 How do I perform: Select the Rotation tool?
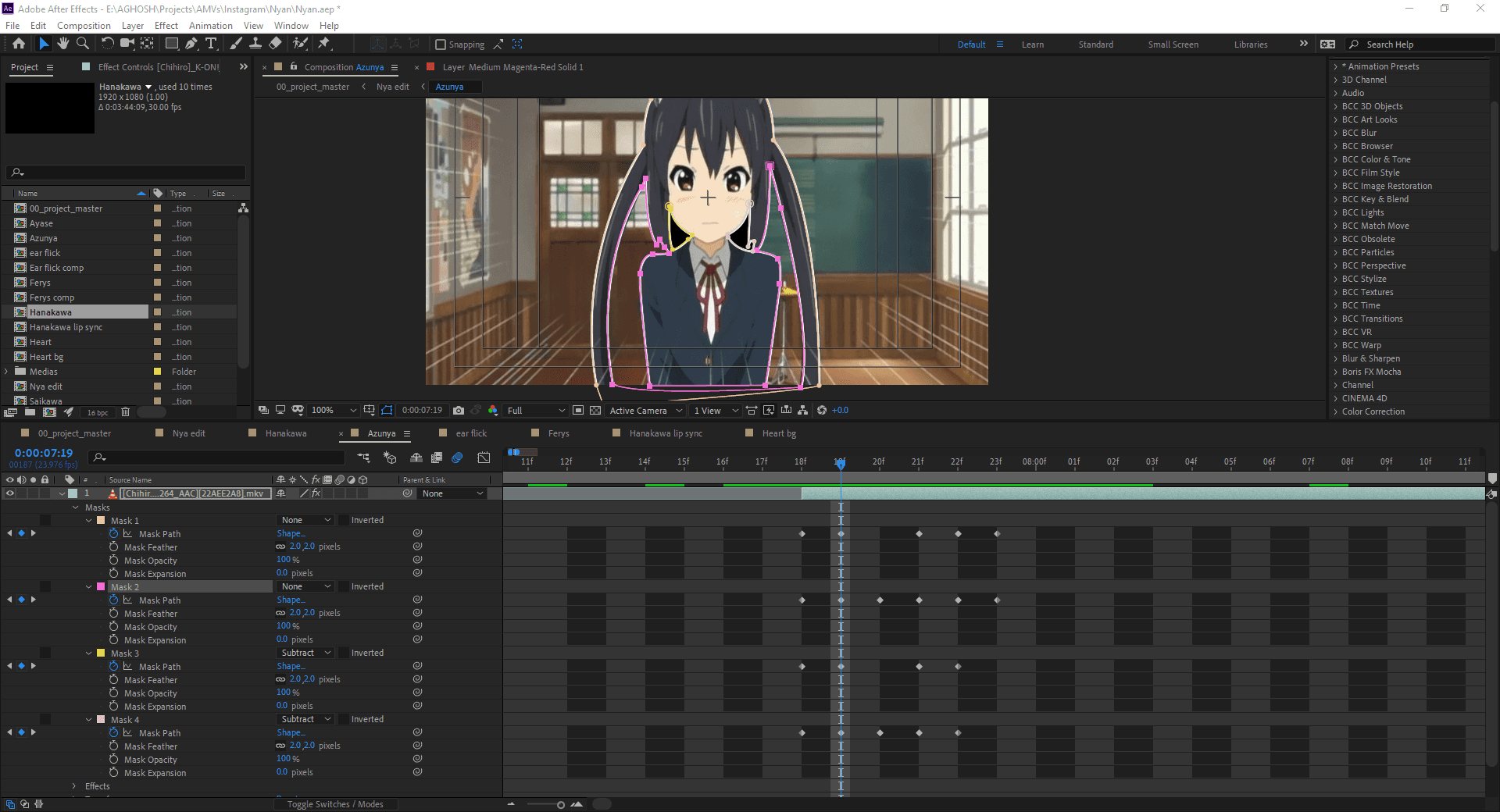(108, 44)
